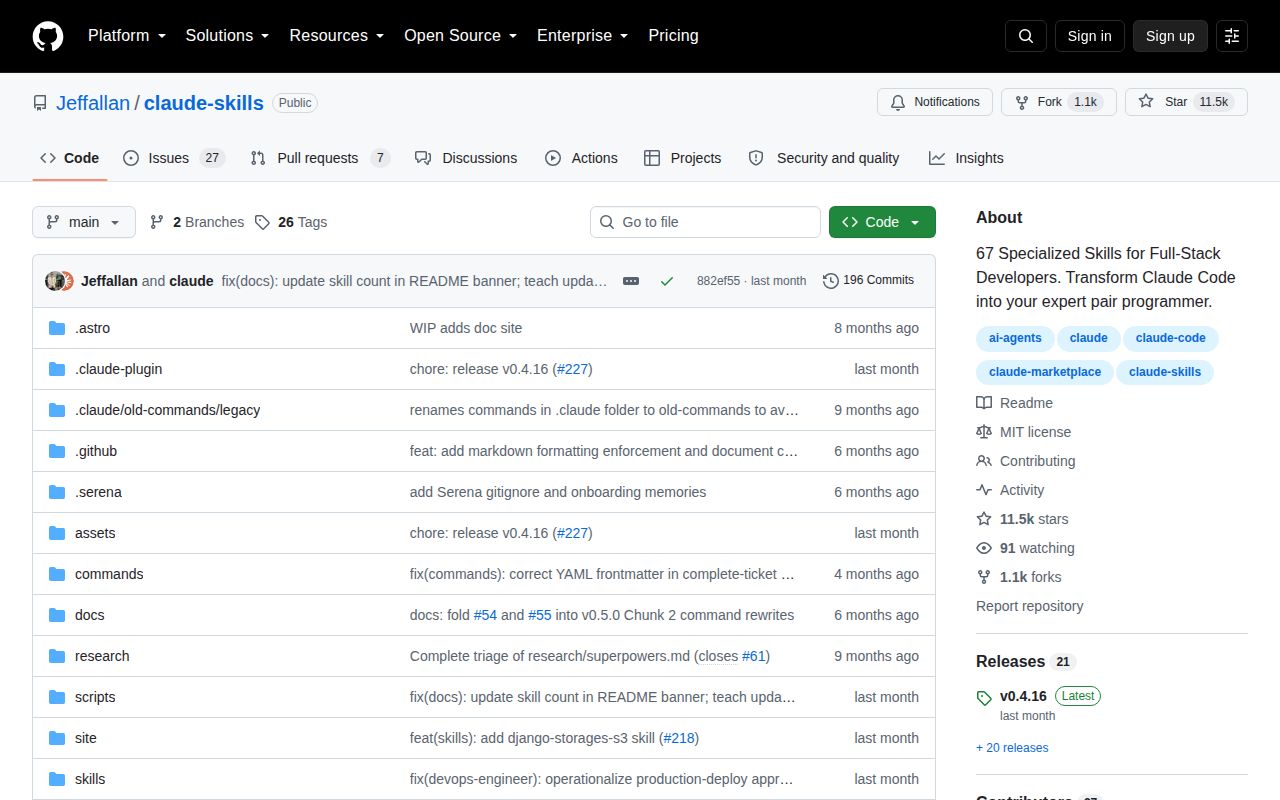This screenshot has width=1280, height=800.
Task: Click folder icon of .github row
Action: pos(57,451)
